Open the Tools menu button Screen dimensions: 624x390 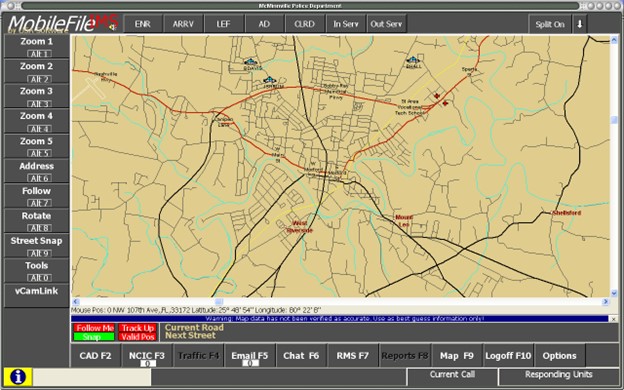coord(36,271)
